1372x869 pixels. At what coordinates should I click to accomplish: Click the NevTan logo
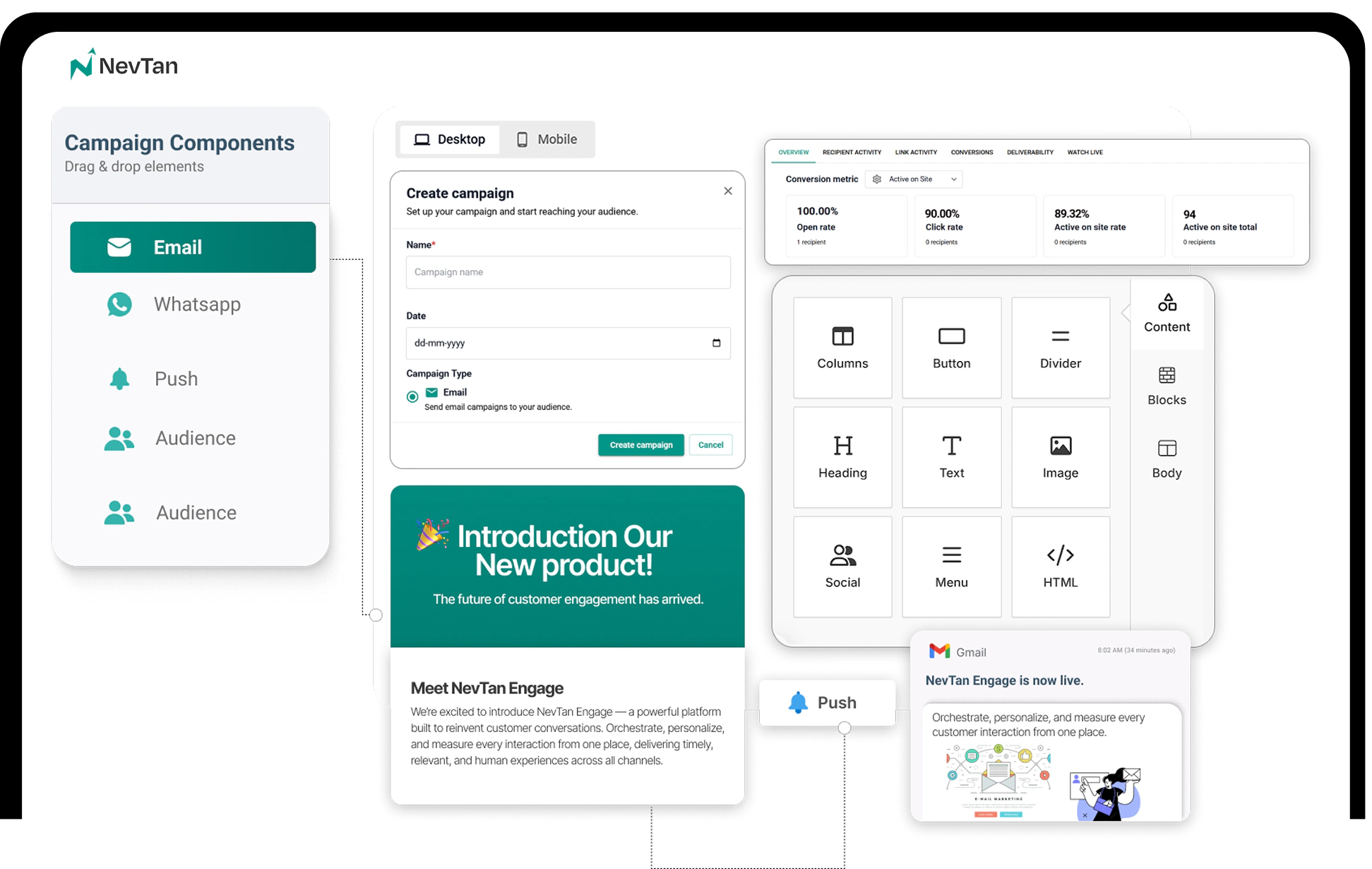coord(124,64)
